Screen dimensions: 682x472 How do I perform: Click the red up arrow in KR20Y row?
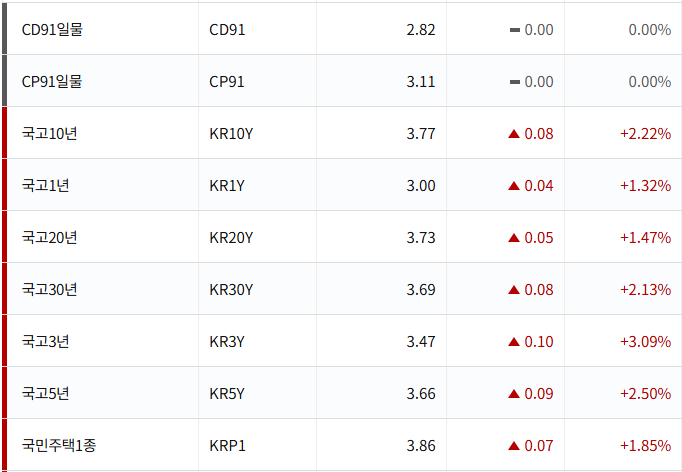(514, 238)
